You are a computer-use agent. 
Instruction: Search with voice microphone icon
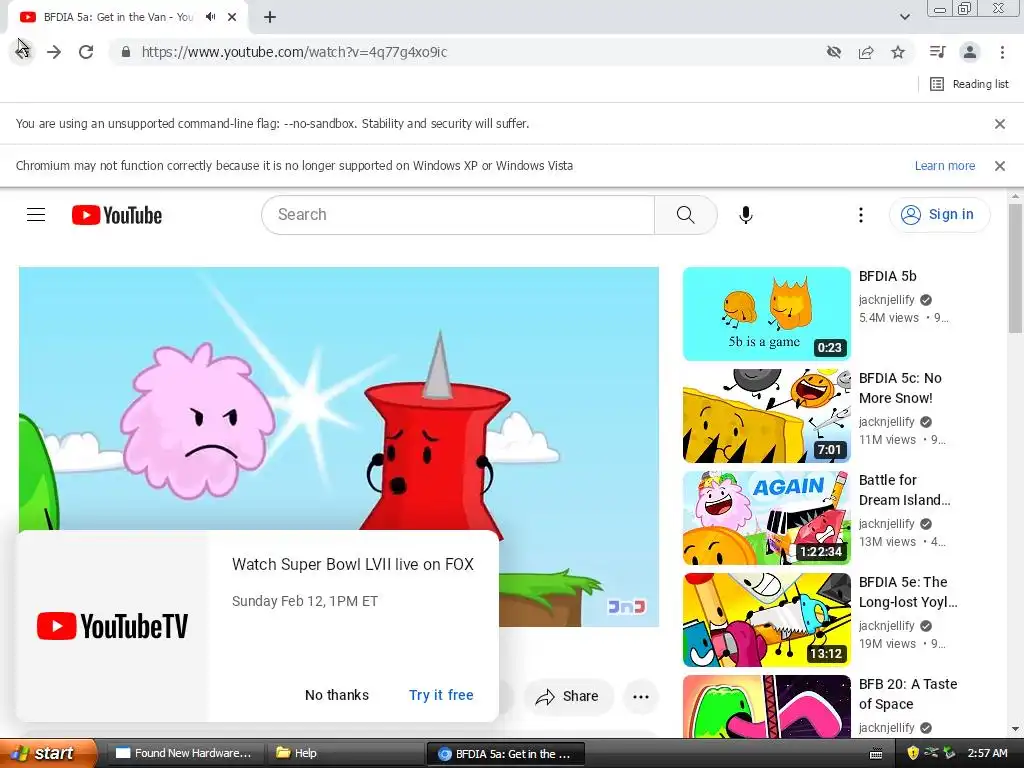[745, 214]
